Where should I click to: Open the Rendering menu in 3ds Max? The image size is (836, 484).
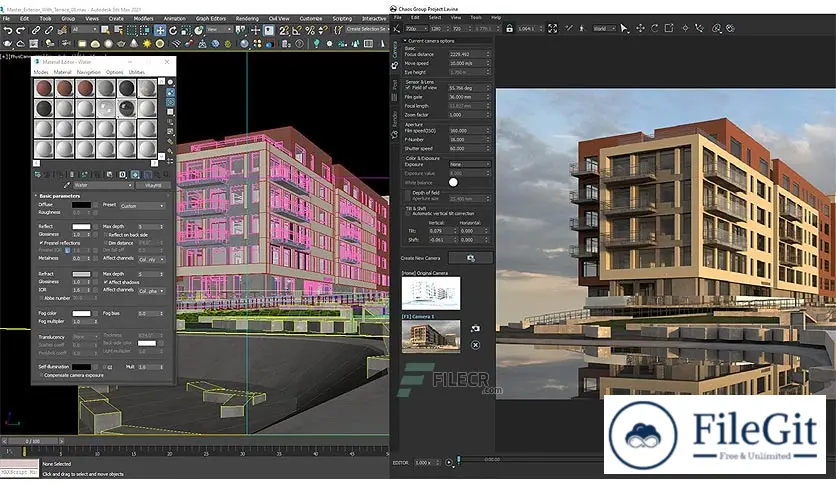click(247, 19)
